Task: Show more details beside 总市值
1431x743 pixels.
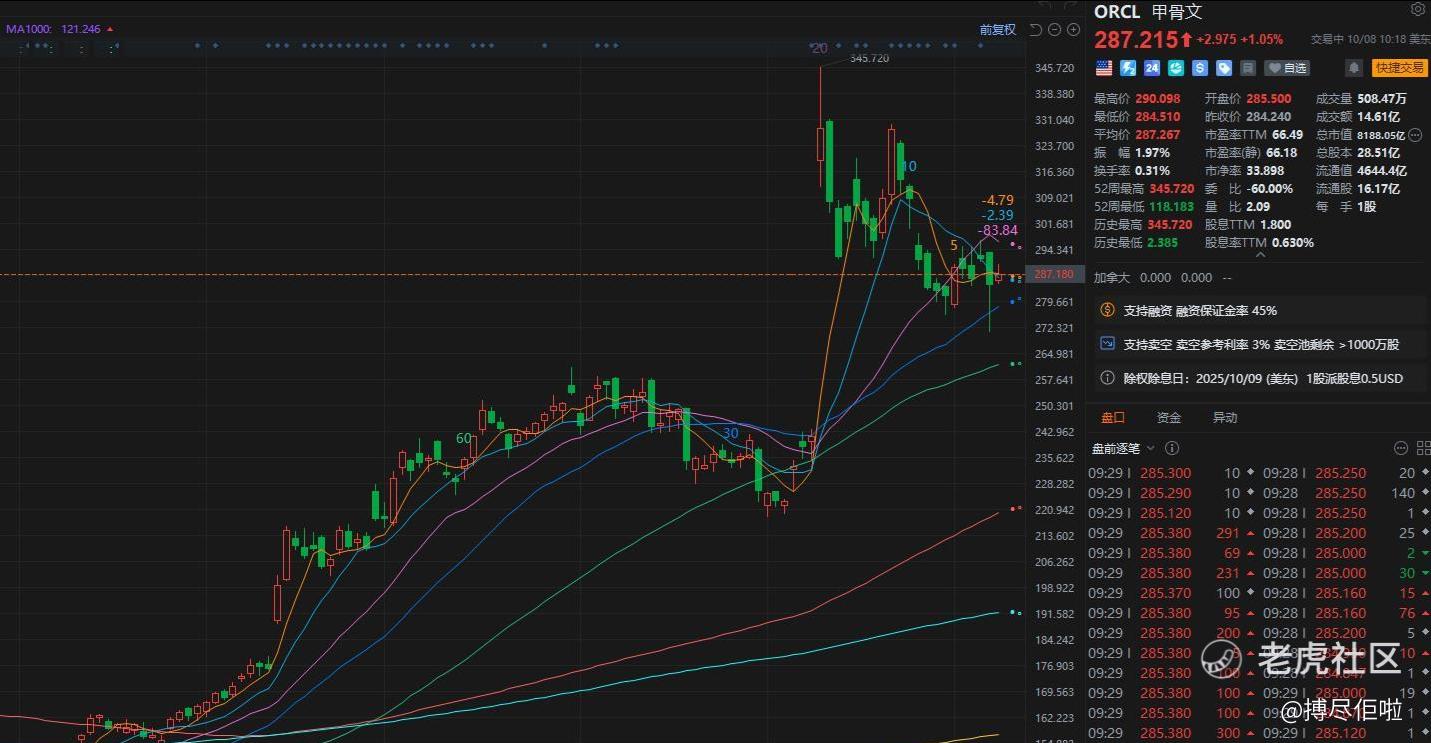Action: 1415,135
